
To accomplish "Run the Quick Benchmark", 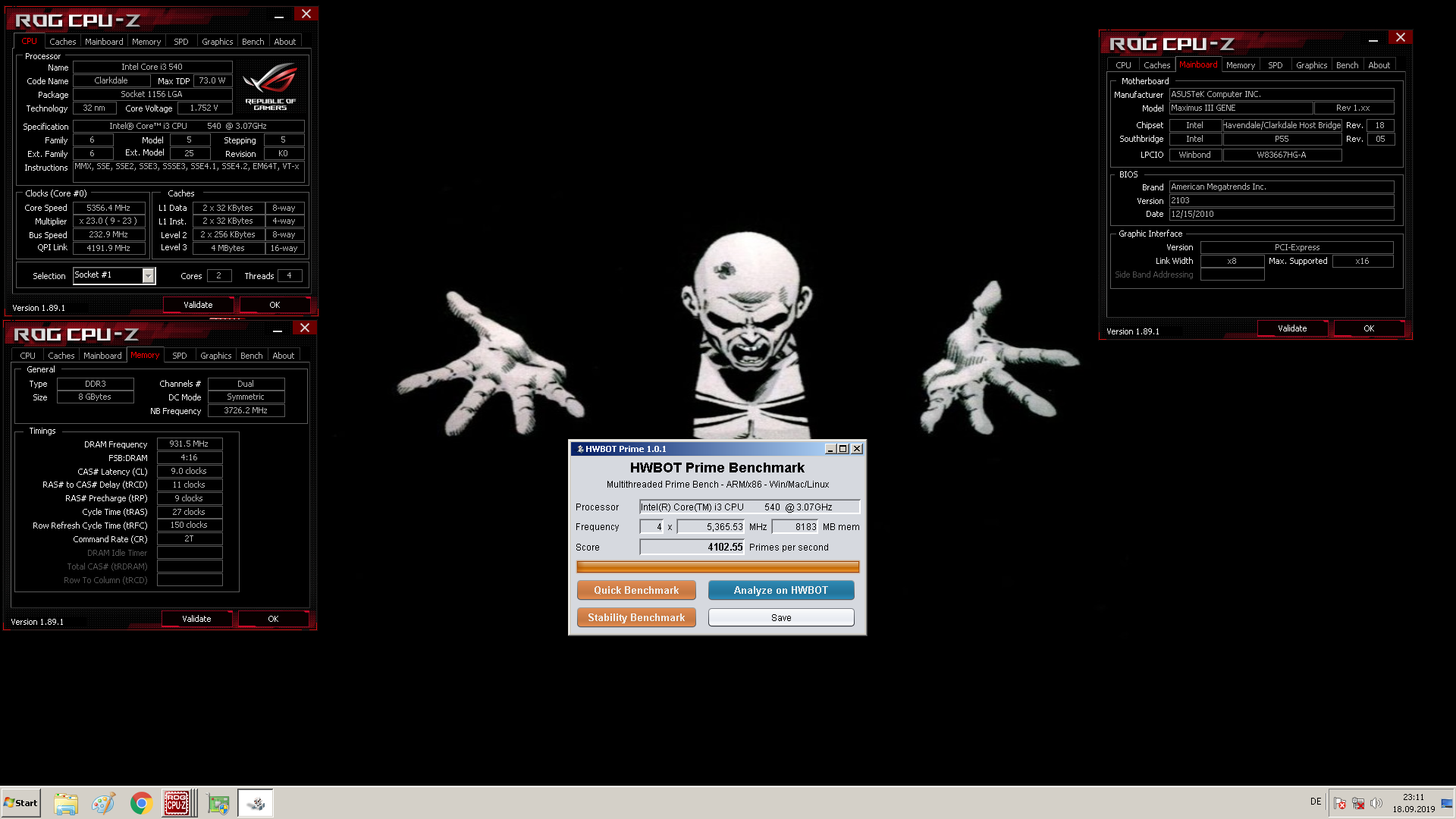I will [636, 590].
